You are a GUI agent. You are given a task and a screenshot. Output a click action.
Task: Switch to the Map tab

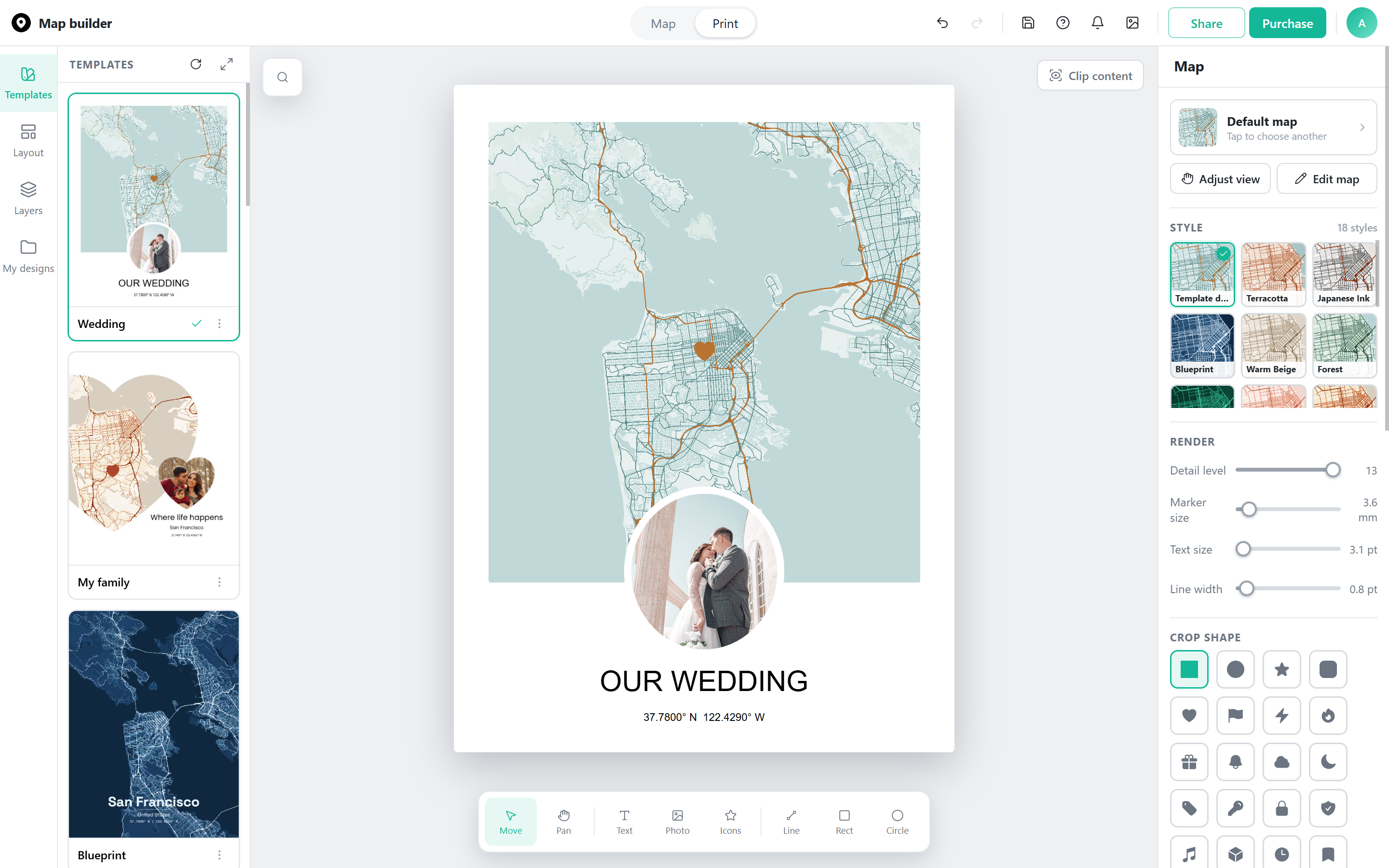pyautogui.click(x=663, y=24)
